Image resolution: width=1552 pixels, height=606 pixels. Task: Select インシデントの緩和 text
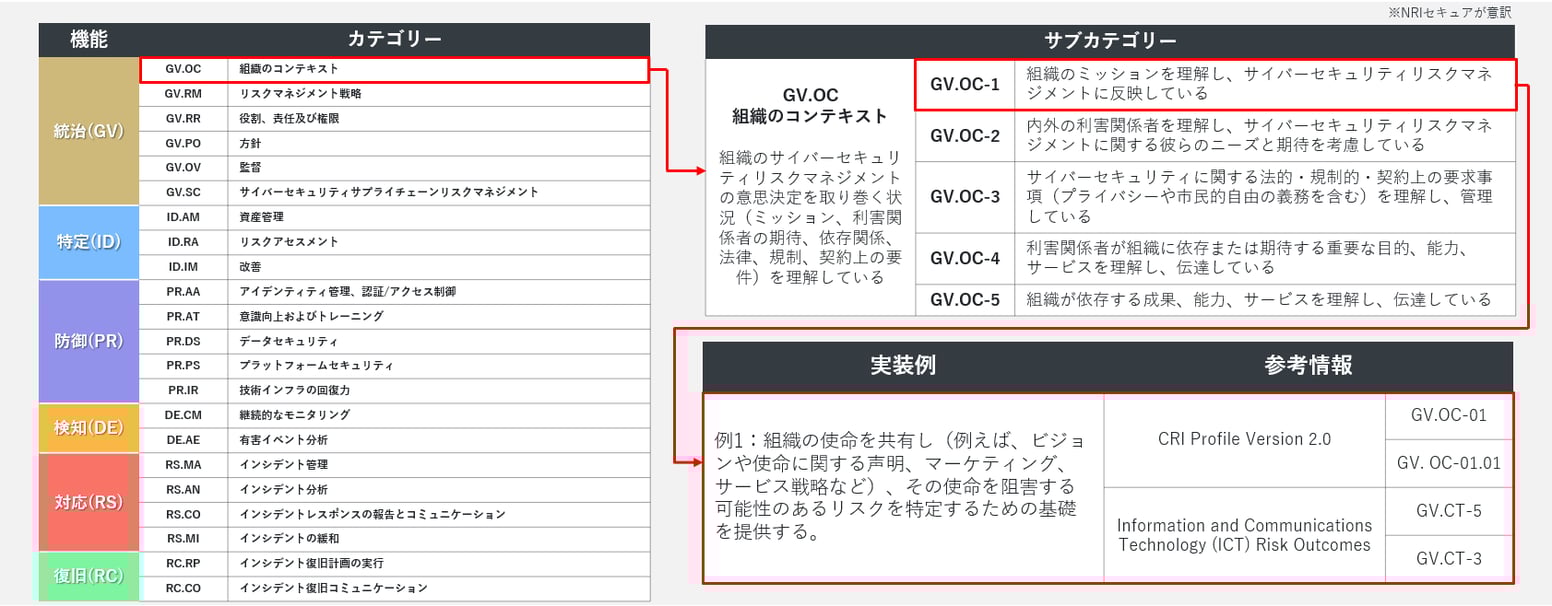(289, 538)
